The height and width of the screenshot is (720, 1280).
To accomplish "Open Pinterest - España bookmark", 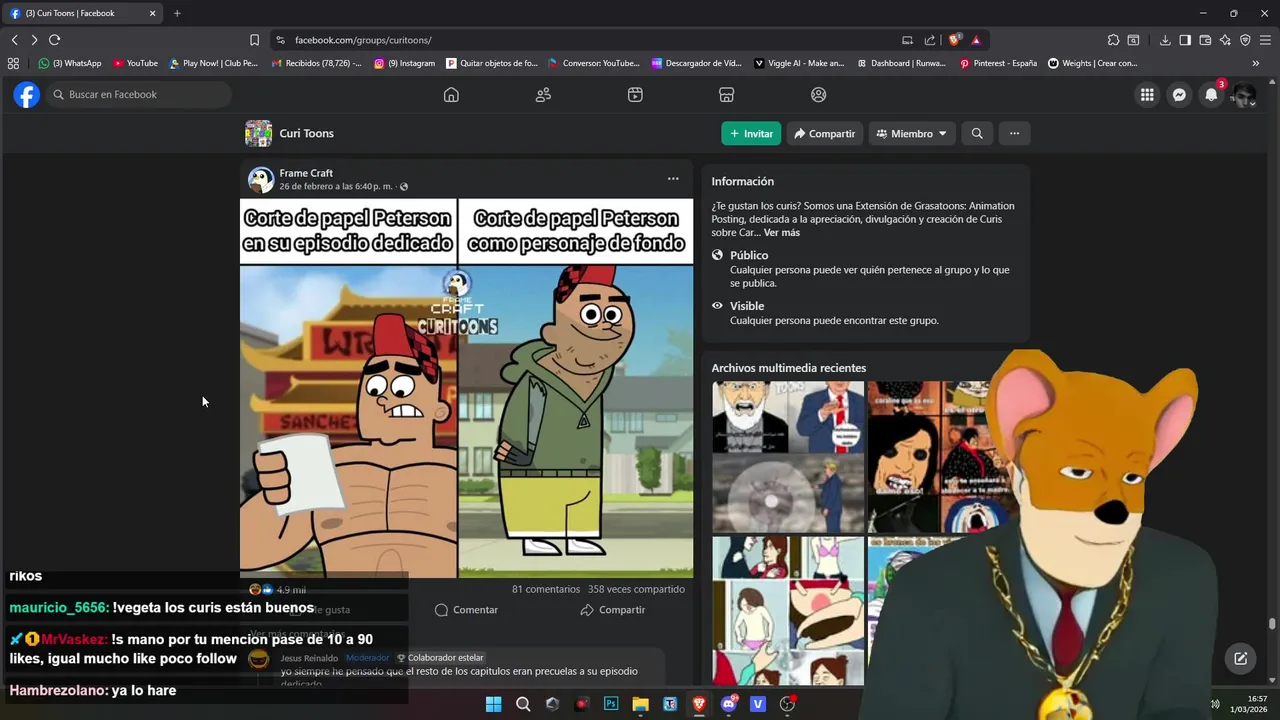I will [x=998, y=63].
